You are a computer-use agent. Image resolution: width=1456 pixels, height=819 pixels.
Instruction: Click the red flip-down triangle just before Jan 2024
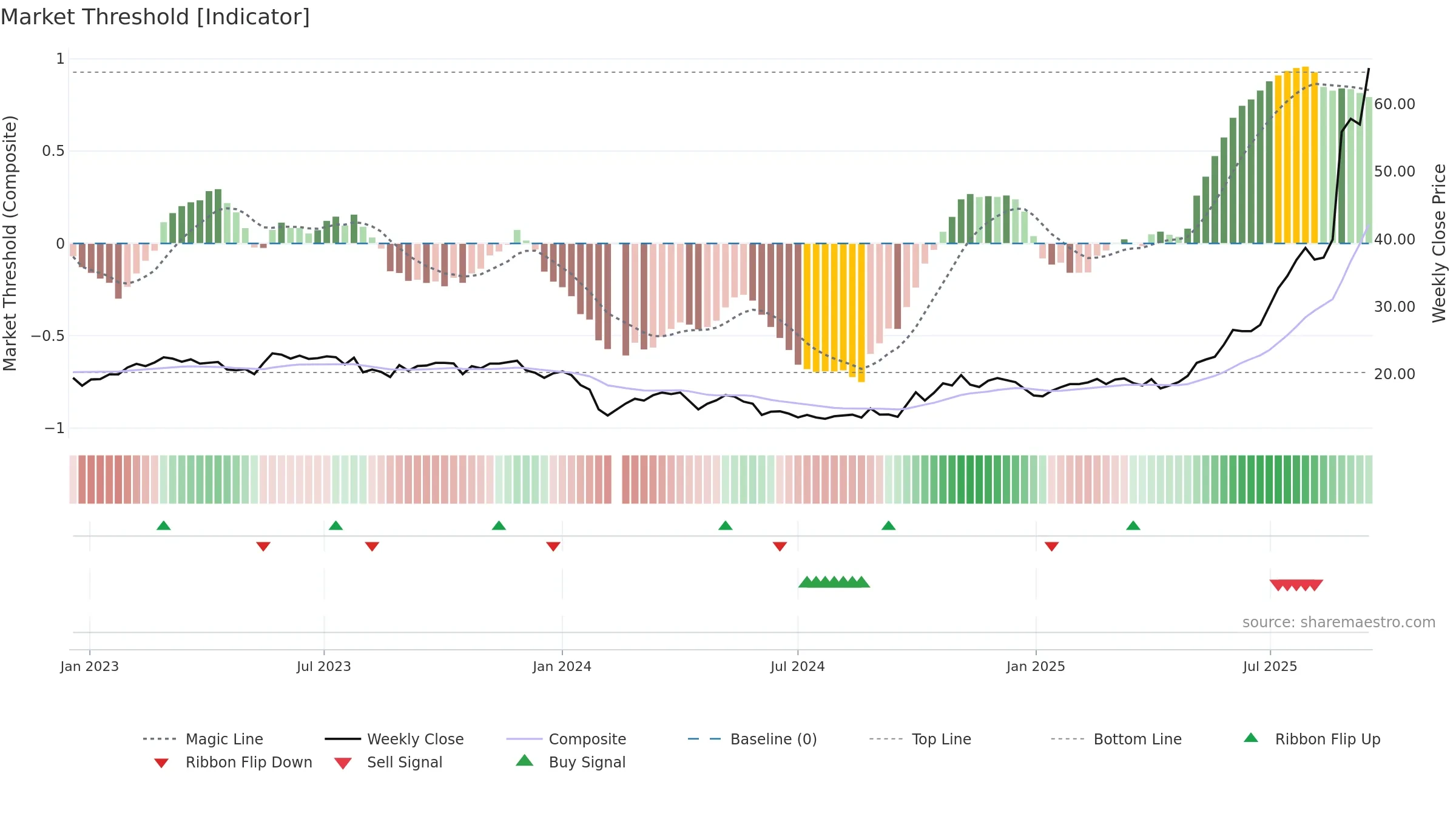(553, 547)
